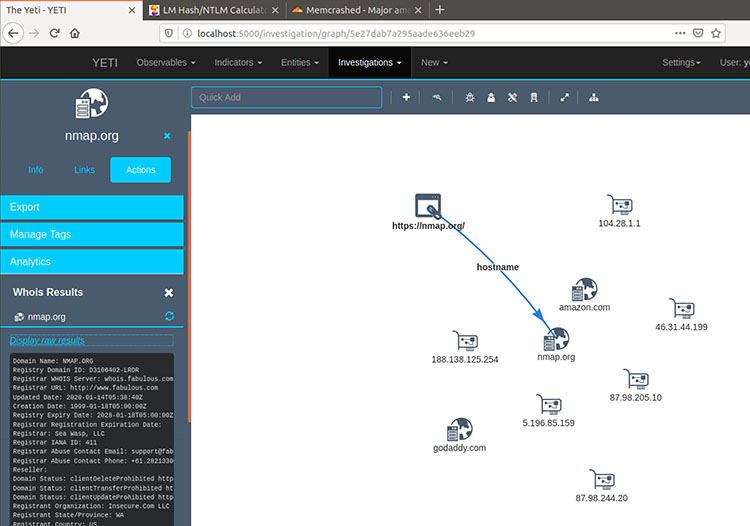Open a new browser tab
The height and width of the screenshot is (526, 750).
coord(440,10)
